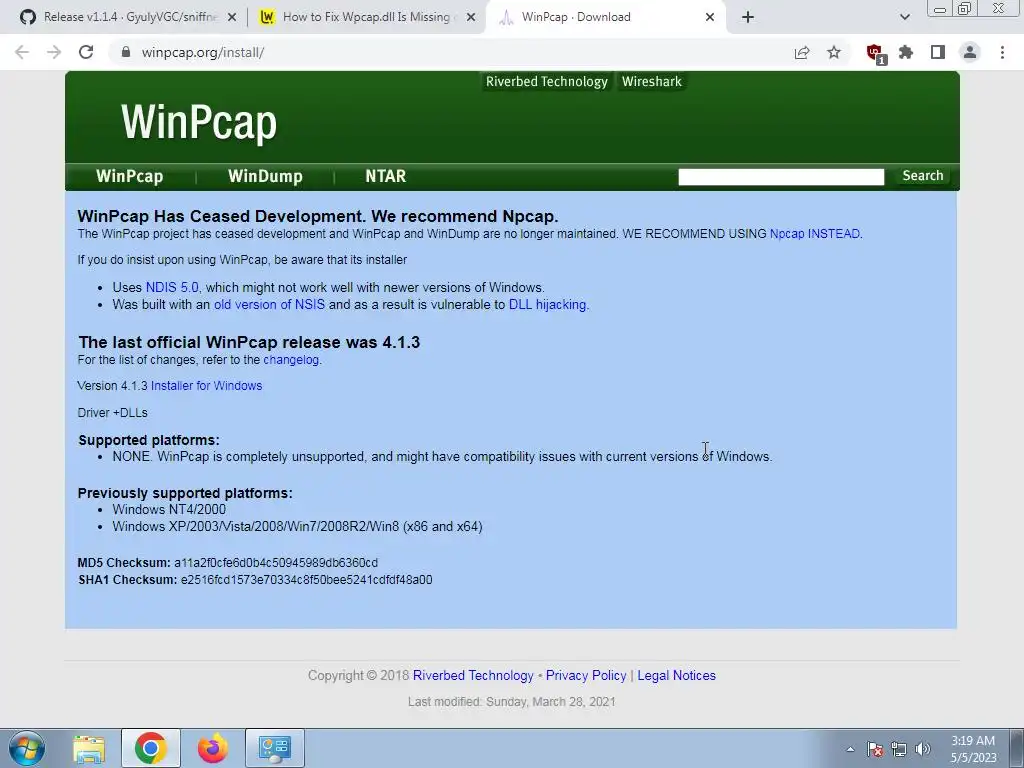1024x768 pixels.
Task: Click the Windows NT4/2000 list item
Action: [x=169, y=509]
